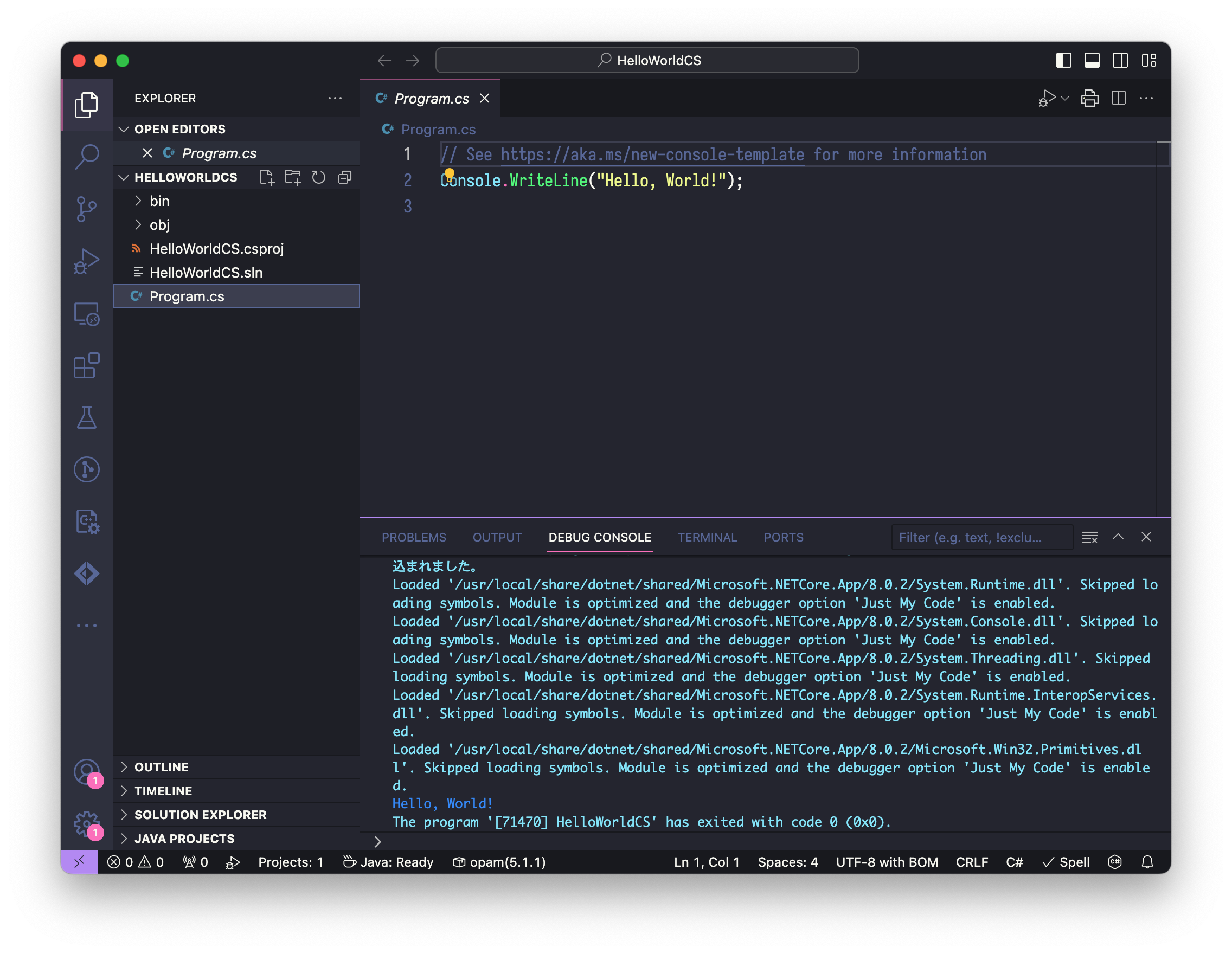This screenshot has height=954, width=1232.
Task: Open the run/debug dropdown arrow
Action: [1064, 99]
